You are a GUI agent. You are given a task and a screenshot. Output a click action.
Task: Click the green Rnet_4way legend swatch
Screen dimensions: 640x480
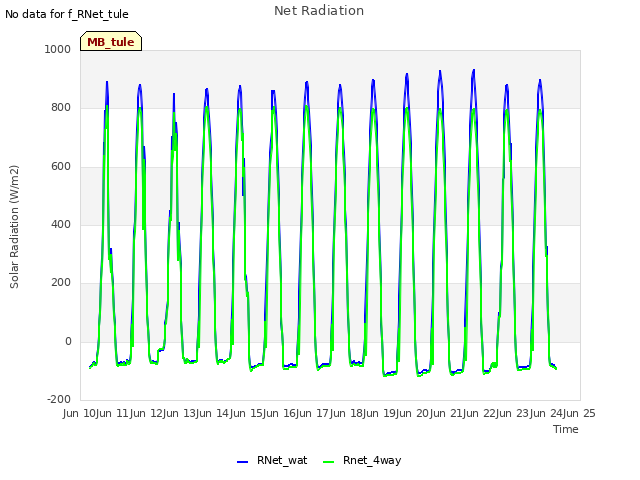click(x=328, y=462)
